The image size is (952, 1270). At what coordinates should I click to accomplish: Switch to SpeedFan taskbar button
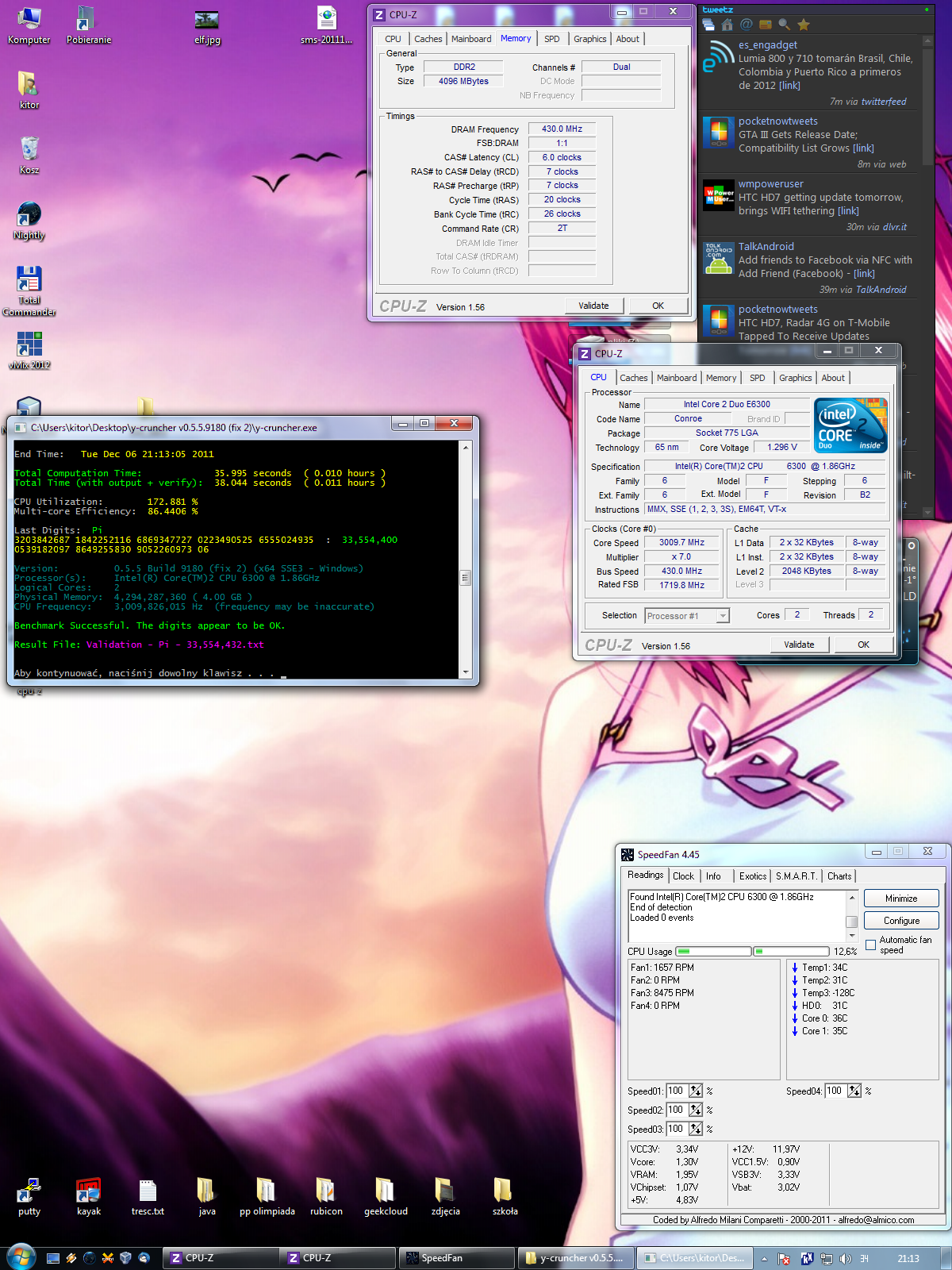[x=458, y=1258]
